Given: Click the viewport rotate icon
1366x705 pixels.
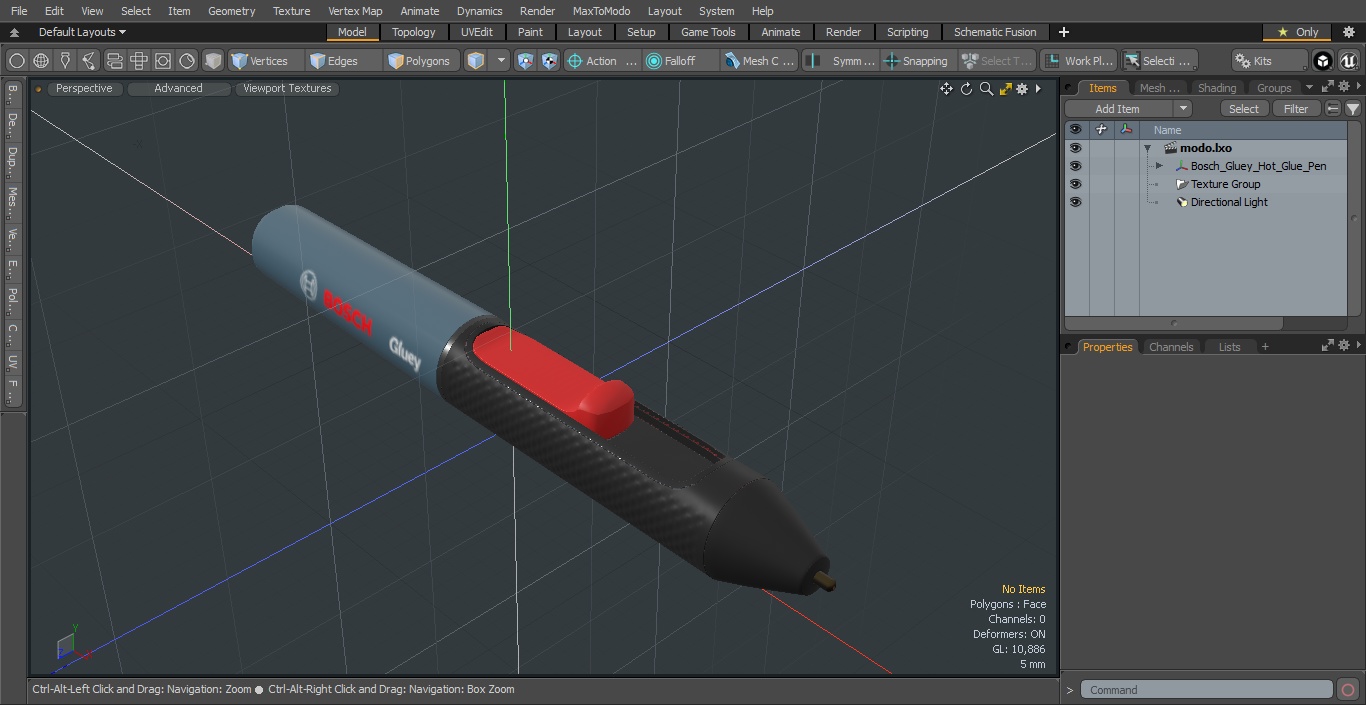Looking at the screenshot, I should click(966, 89).
